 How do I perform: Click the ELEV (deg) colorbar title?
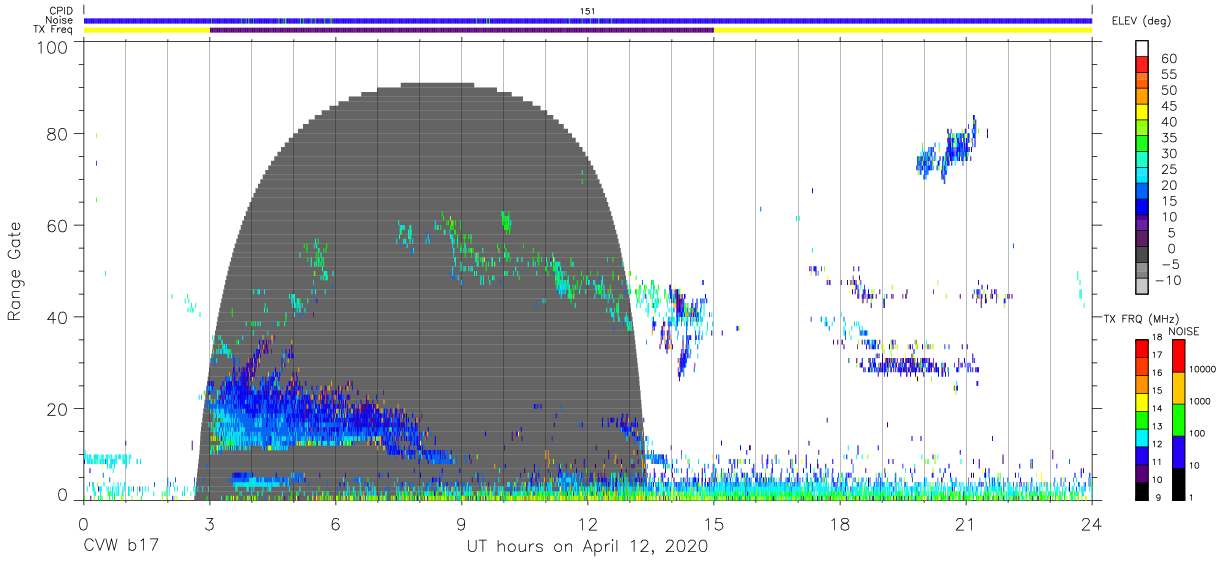1141,20
